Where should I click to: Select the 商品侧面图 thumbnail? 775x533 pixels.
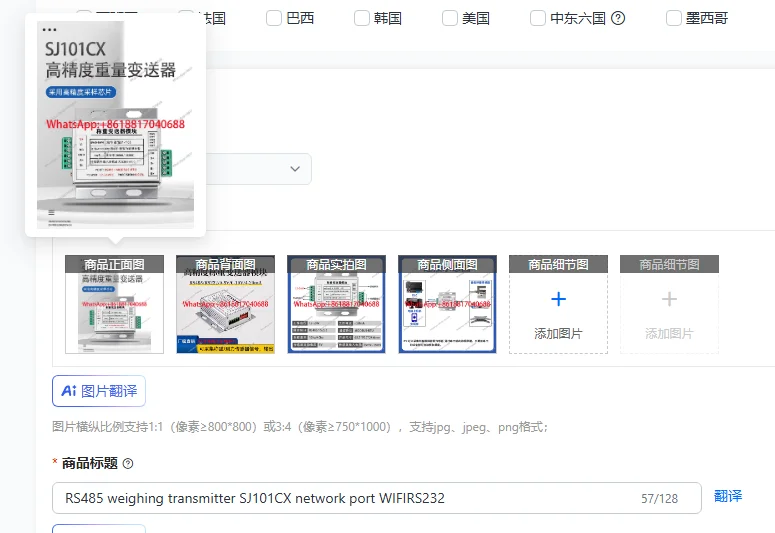click(447, 304)
